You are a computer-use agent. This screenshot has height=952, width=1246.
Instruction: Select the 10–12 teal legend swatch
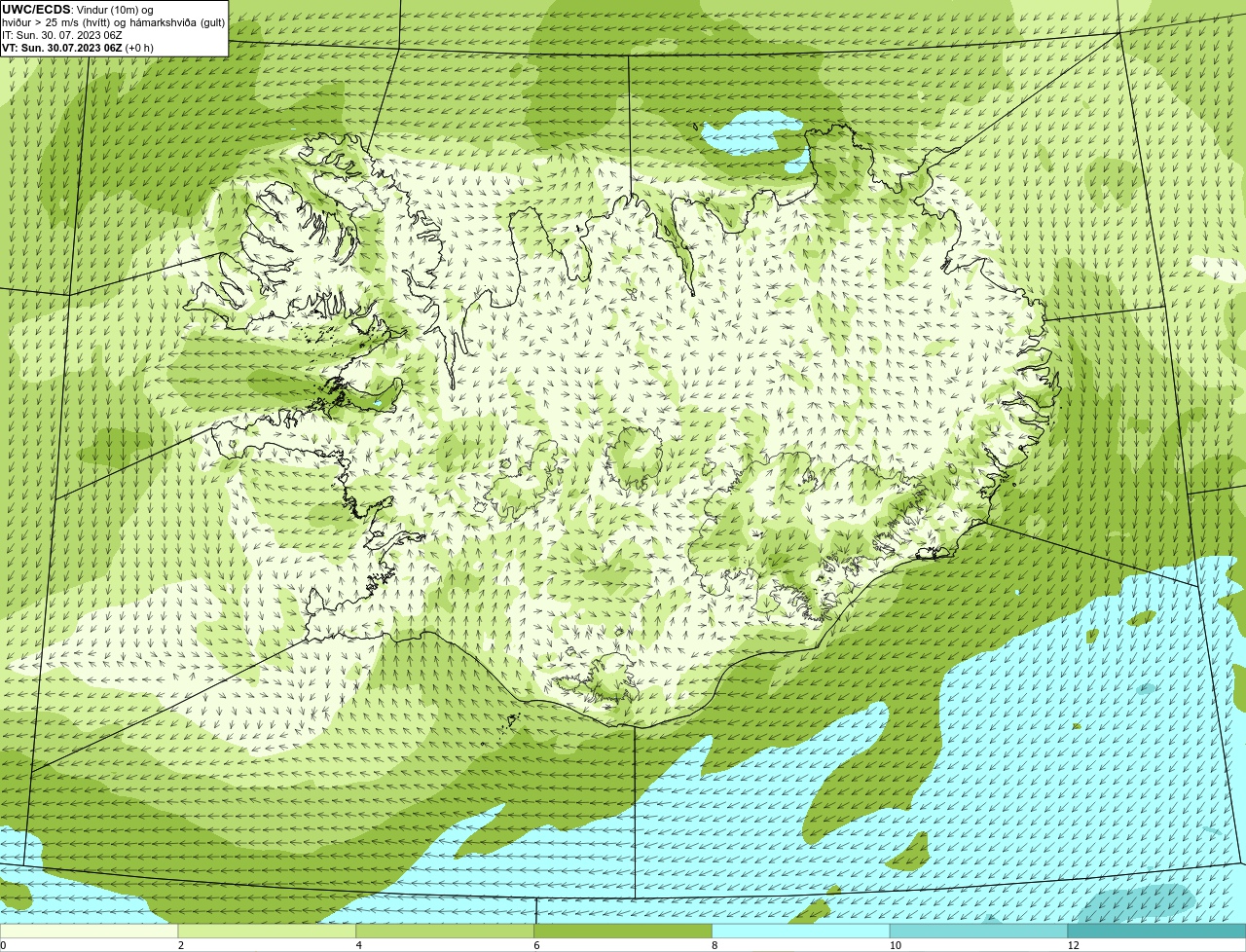click(x=978, y=931)
